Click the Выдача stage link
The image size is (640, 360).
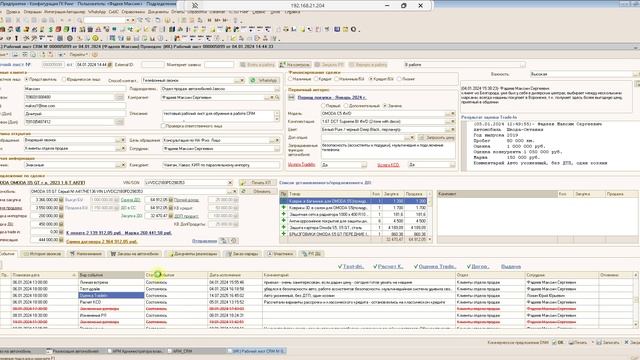(511, 267)
